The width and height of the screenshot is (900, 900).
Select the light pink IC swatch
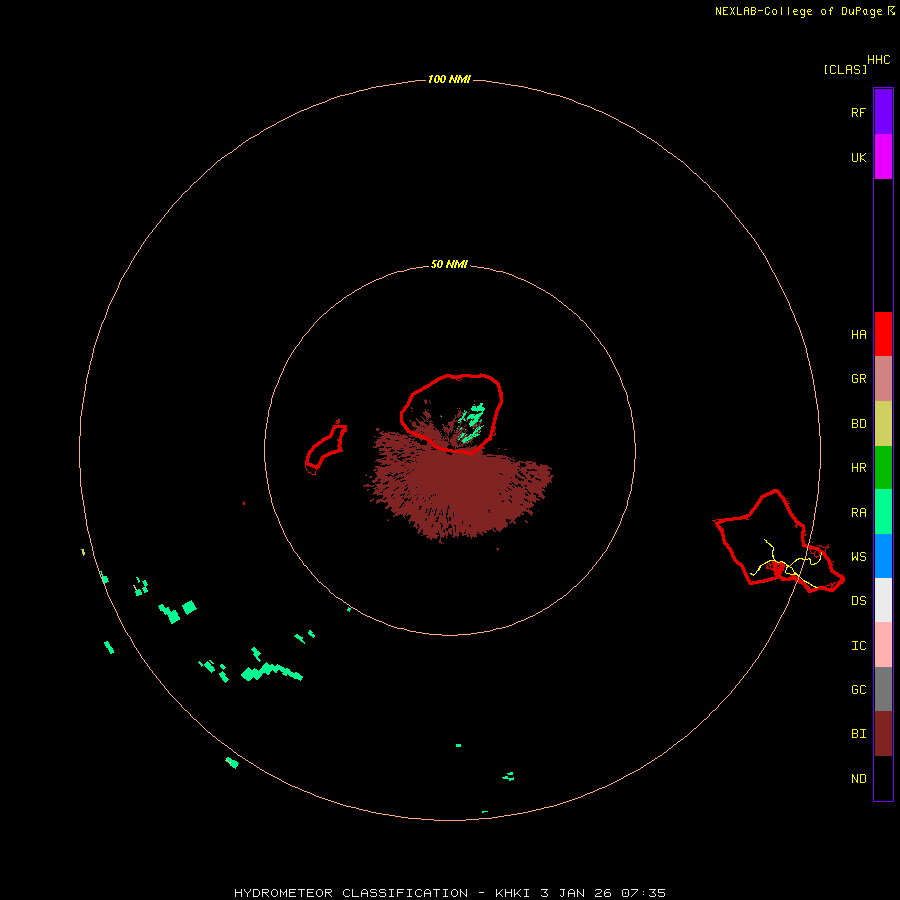coord(883,645)
